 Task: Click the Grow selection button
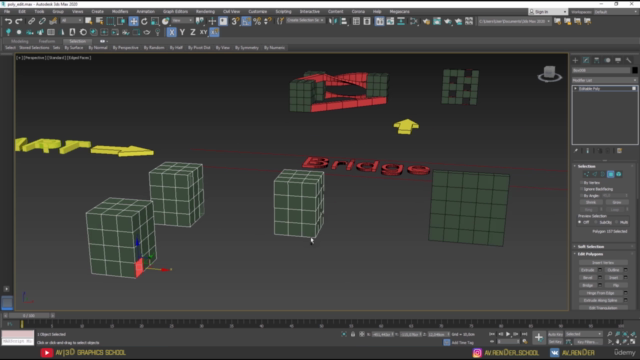coord(616,202)
